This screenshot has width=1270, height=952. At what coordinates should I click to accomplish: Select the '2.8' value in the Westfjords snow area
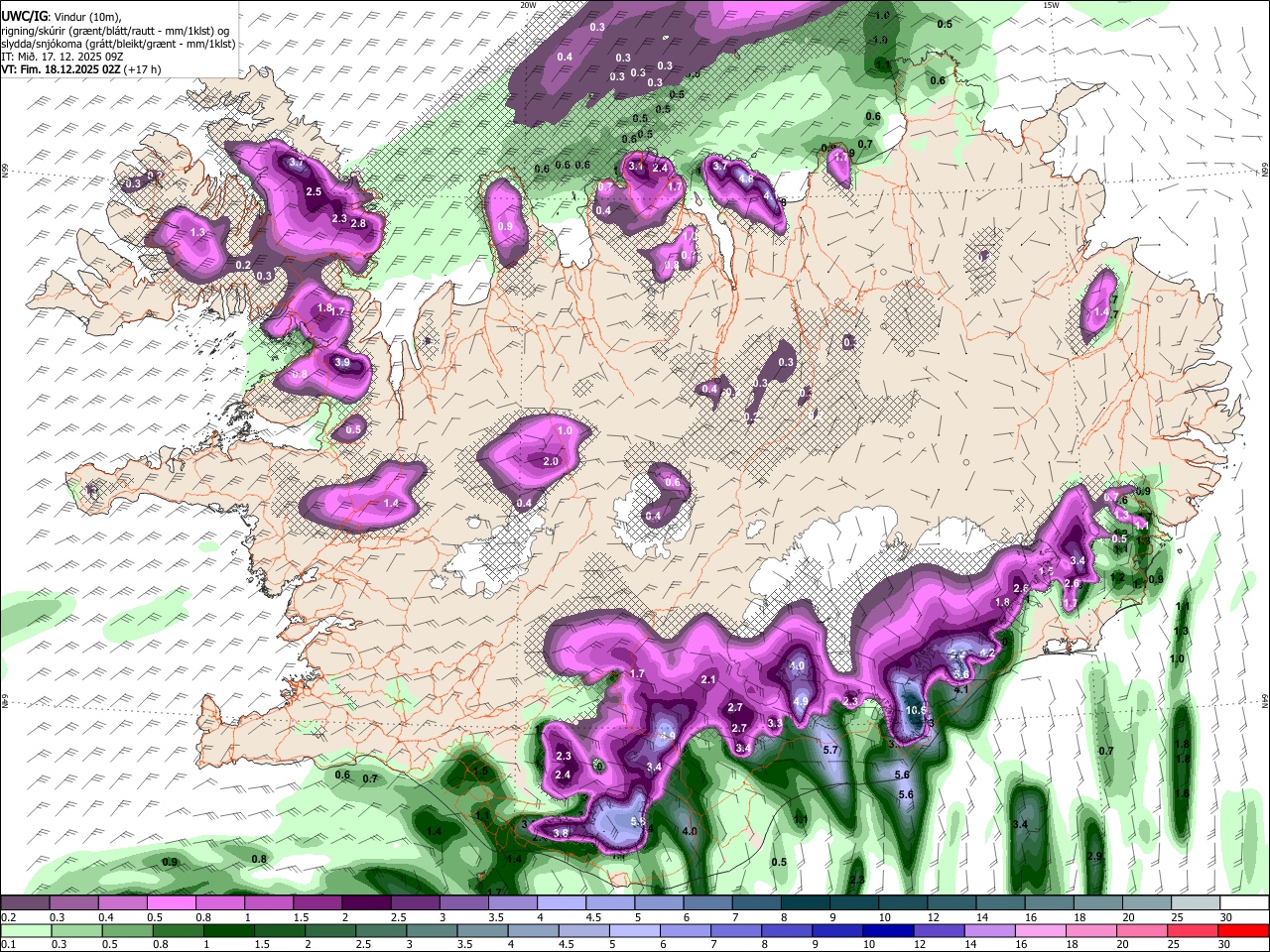(x=359, y=223)
